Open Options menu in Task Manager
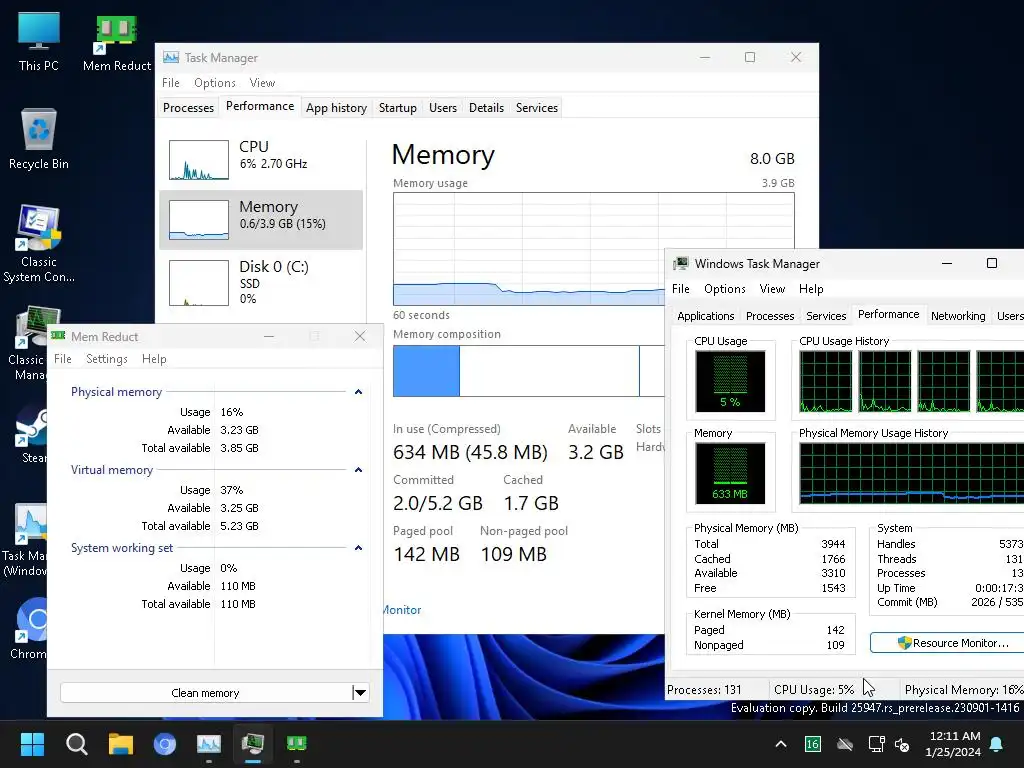 pyautogui.click(x=215, y=83)
